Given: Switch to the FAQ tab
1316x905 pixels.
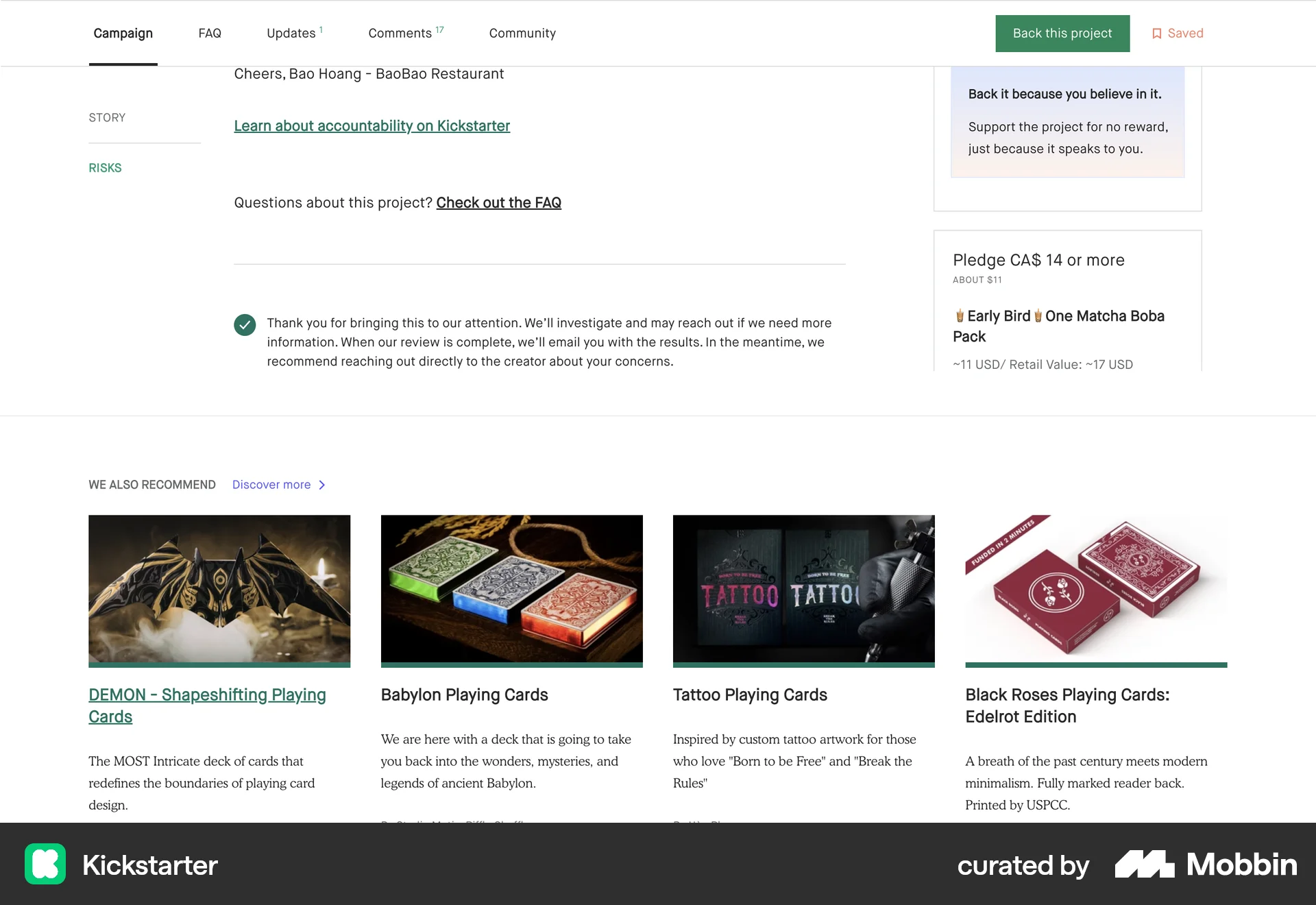Looking at the screenshot, I should pyautogui.click(x=210, y=33).
